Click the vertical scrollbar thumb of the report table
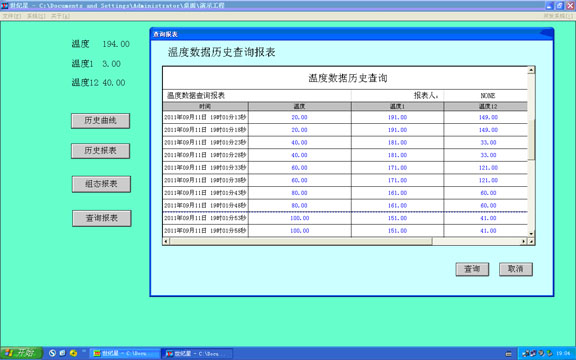This screenshot has width=576, height=360. 531,140
